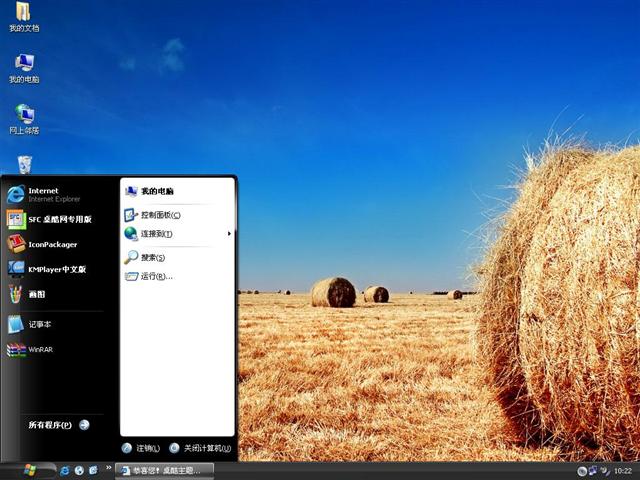Viewport: 640px width, 480px height.
Task: Click 注销(L) log off button
Action: click(141, 448)
